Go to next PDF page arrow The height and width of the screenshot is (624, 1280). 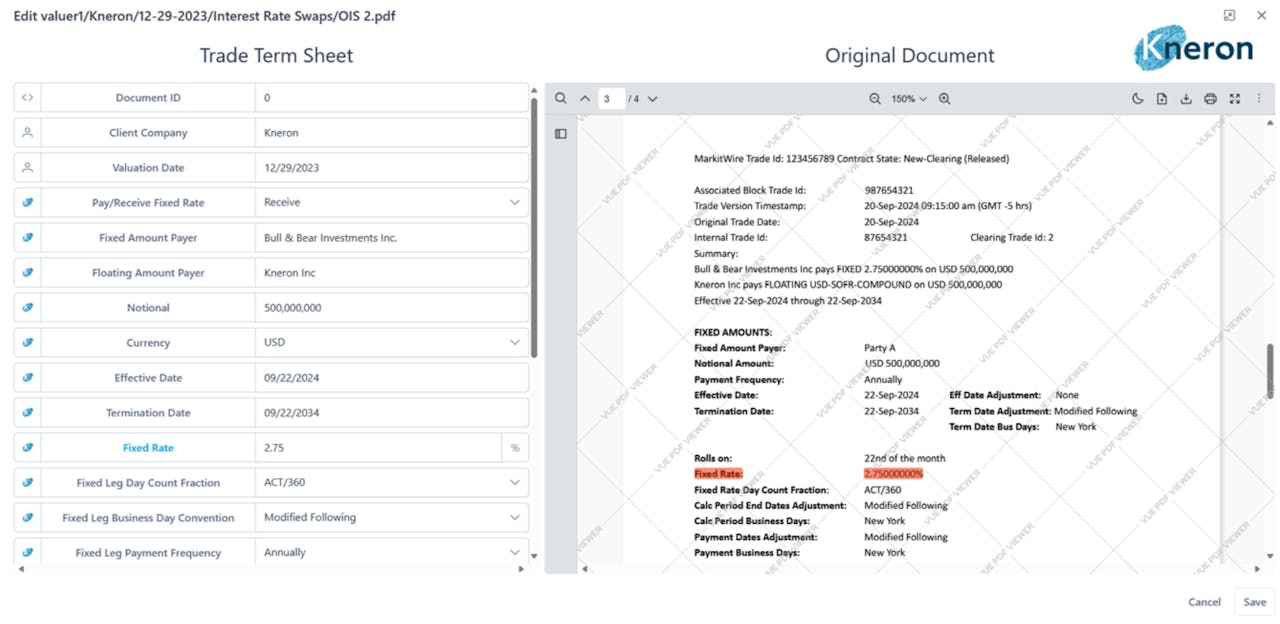653,99
